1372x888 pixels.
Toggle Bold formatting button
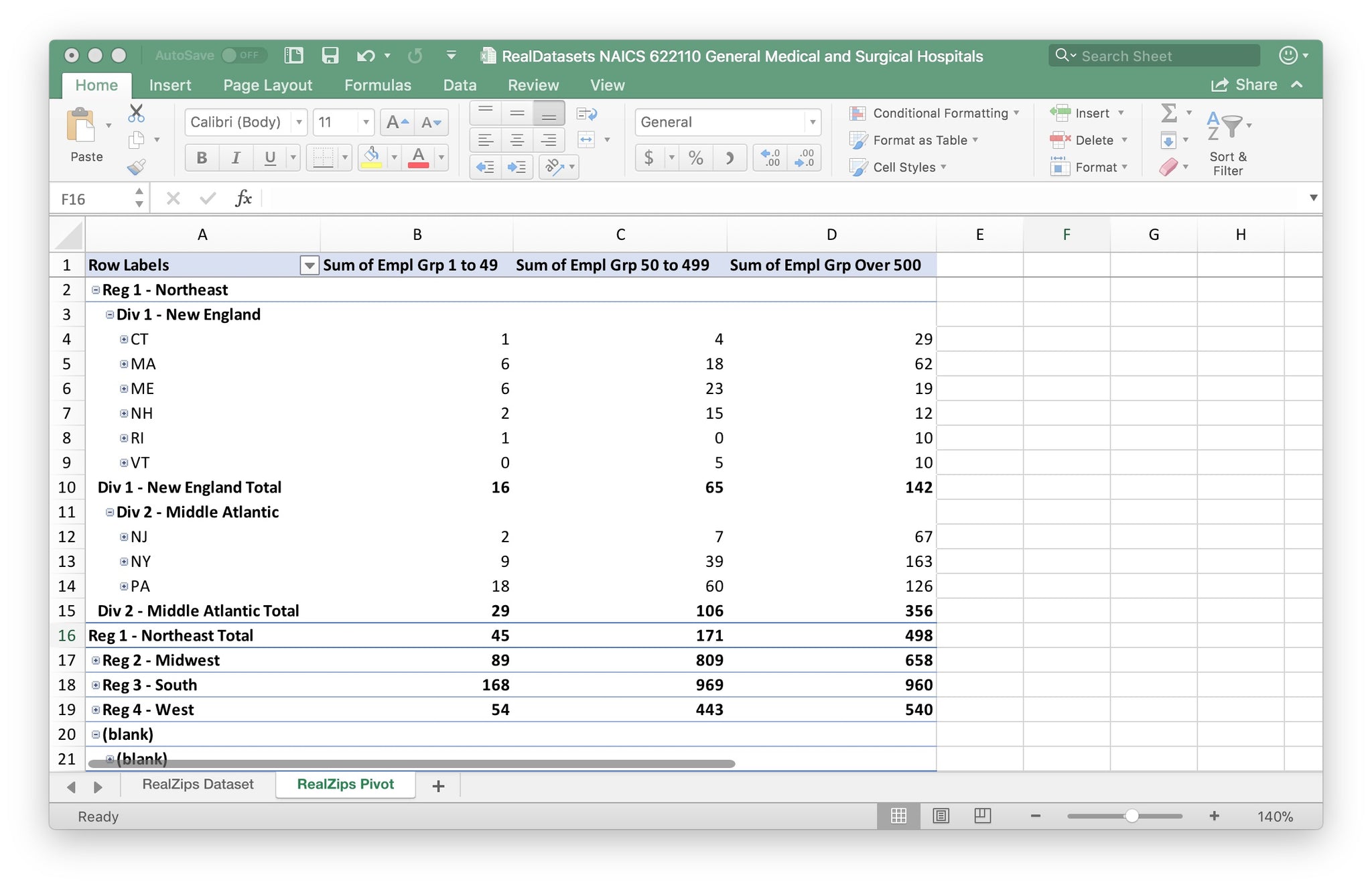coord(201,157)
